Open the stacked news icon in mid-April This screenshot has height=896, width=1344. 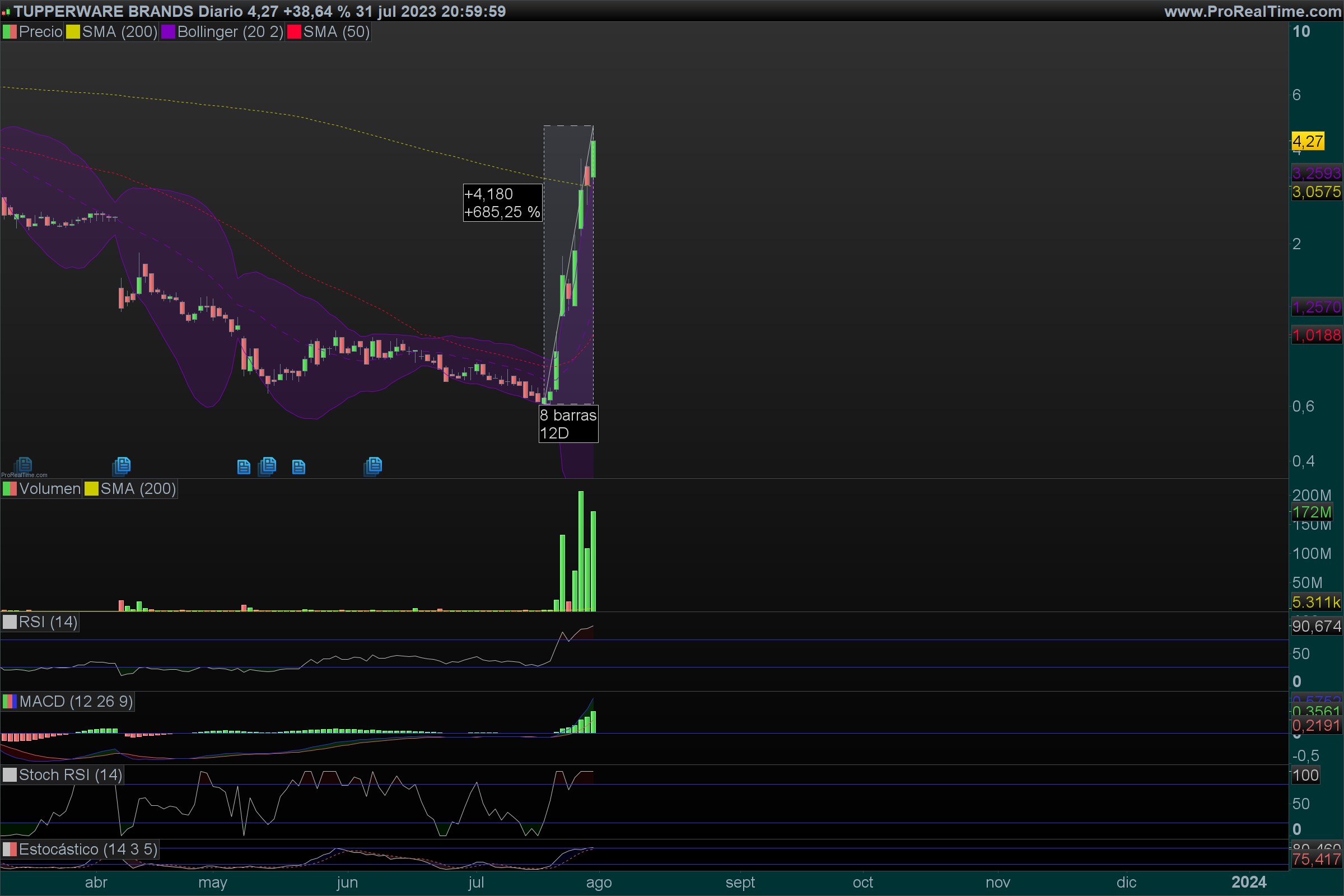(x=122, y=466)
